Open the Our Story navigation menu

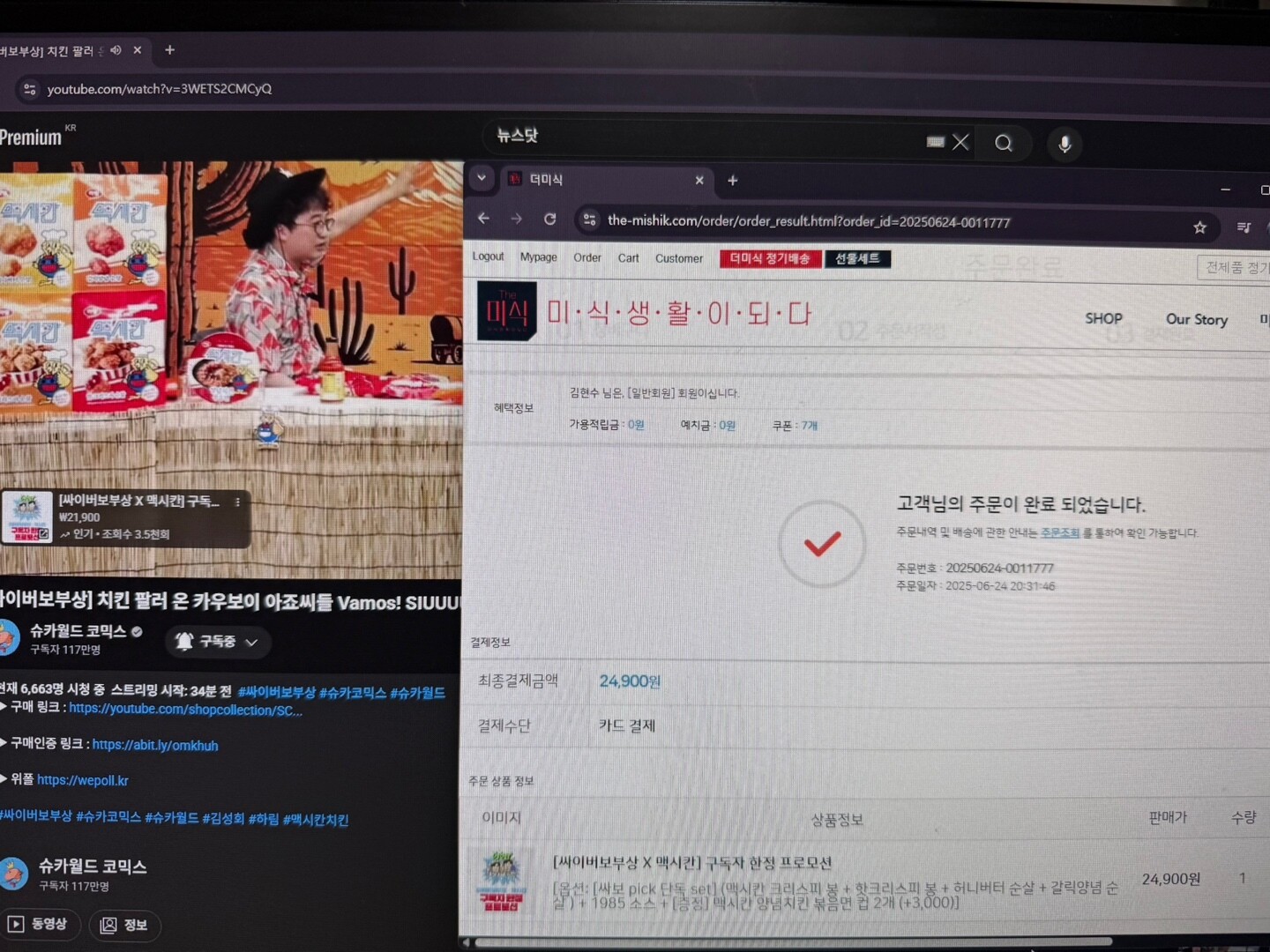click(1197, 319)
